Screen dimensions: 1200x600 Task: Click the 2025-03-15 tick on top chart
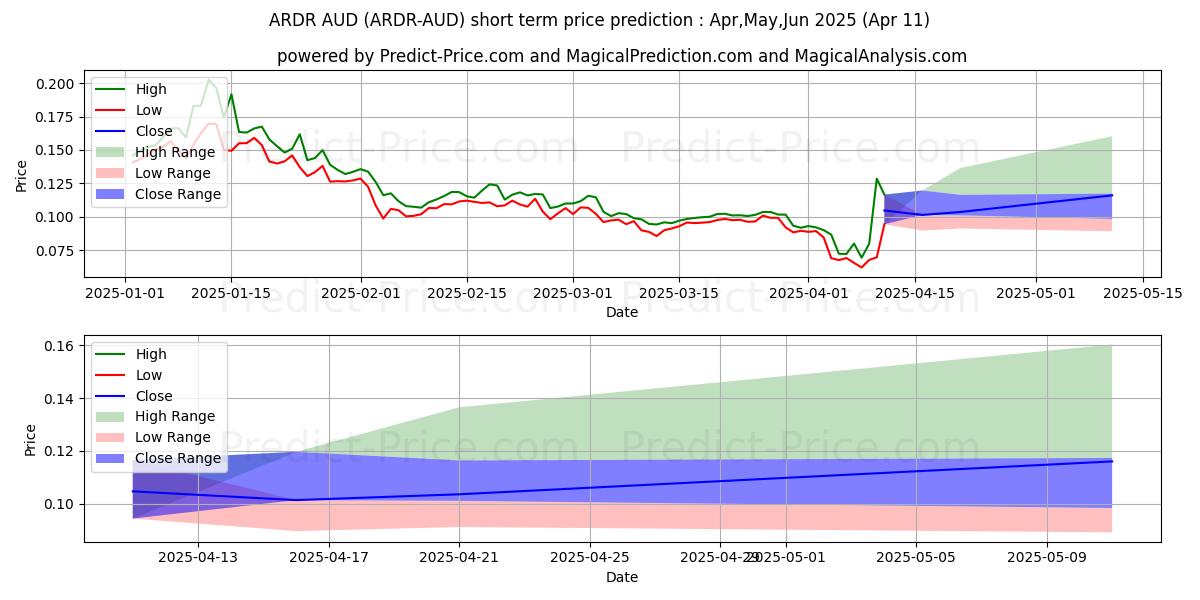tap(679, 293)
